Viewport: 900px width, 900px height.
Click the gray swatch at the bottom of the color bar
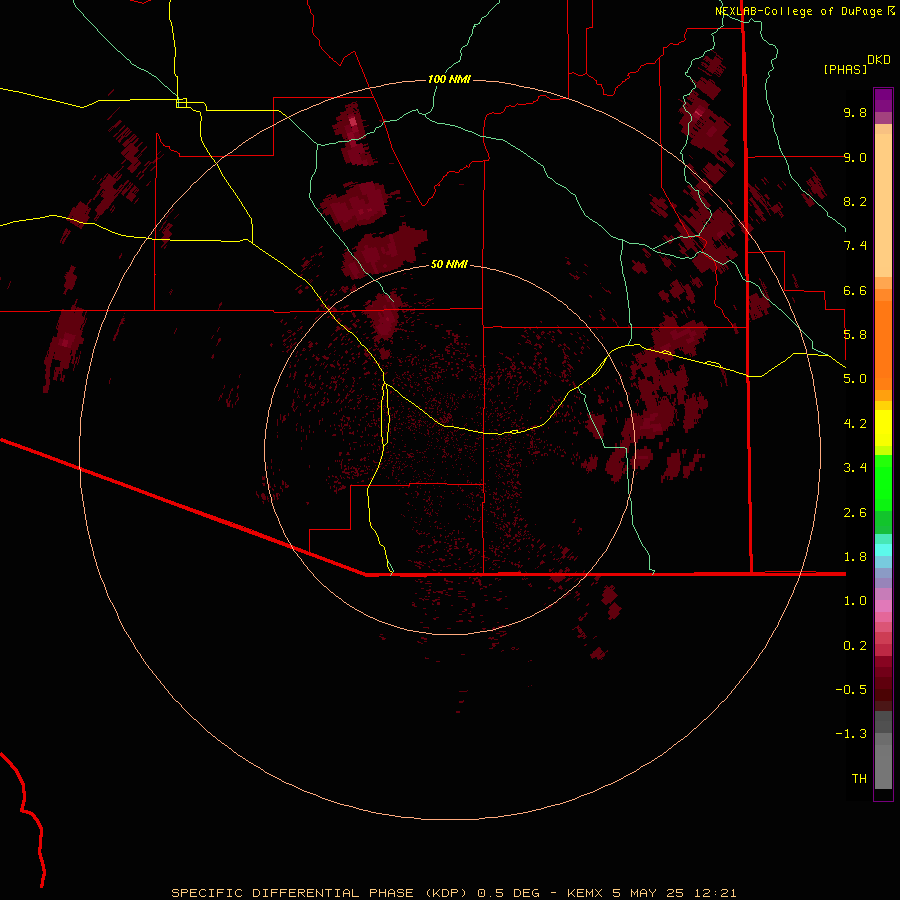tap(883, 766)
